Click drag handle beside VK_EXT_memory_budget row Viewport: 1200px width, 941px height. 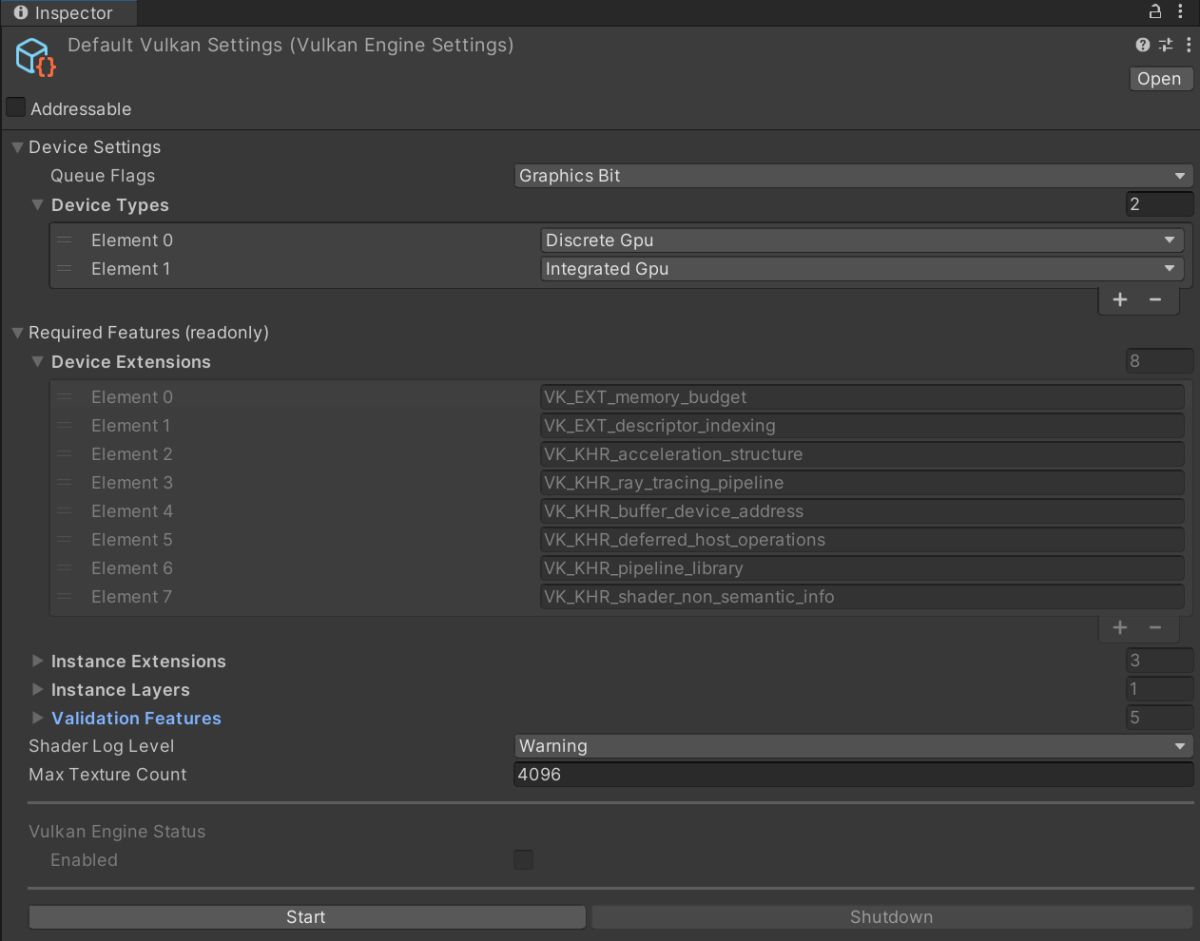[x=65, y=397]
